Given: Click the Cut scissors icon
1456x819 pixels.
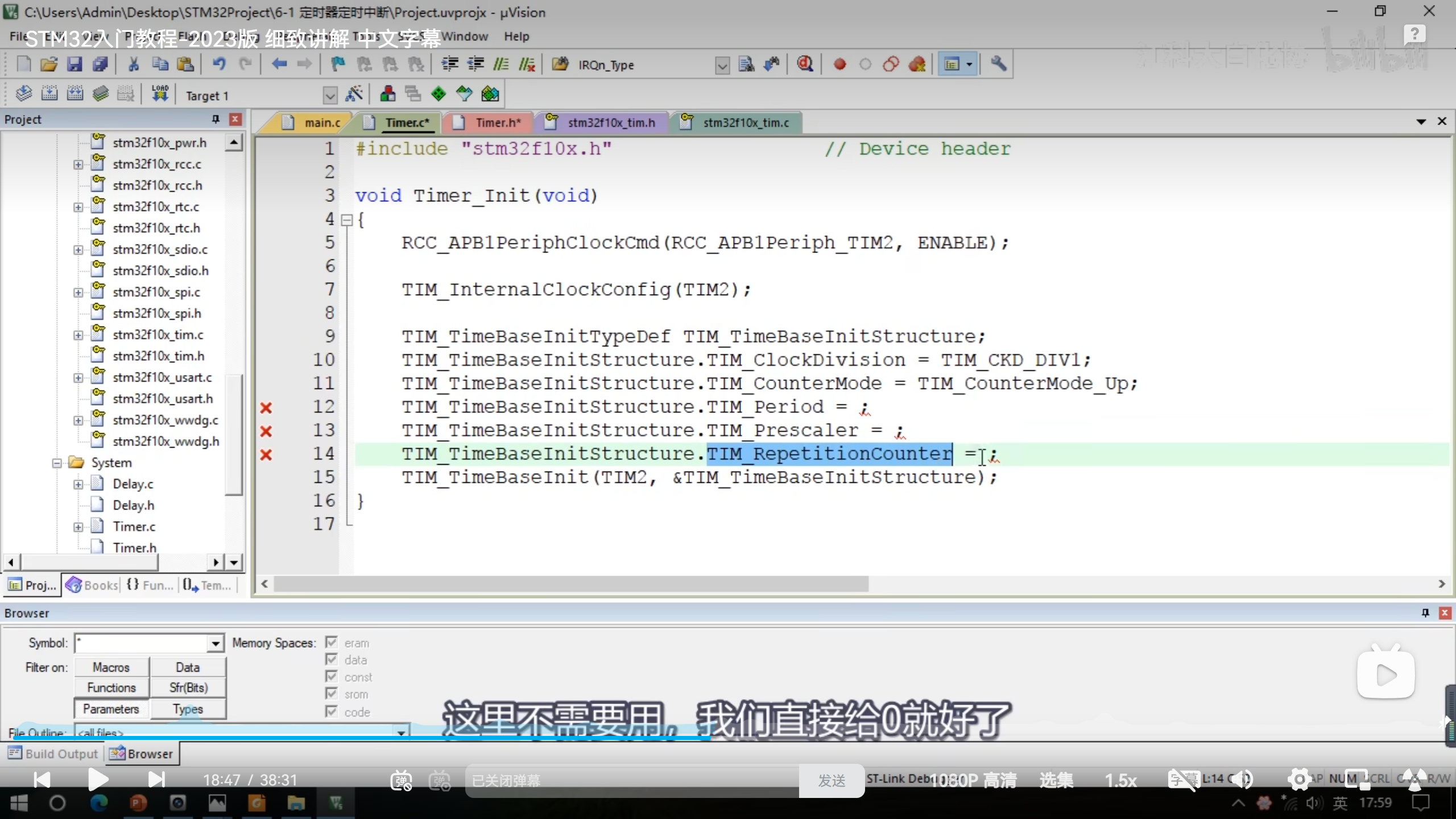Looking at the screenshot, I should [134, 64].
